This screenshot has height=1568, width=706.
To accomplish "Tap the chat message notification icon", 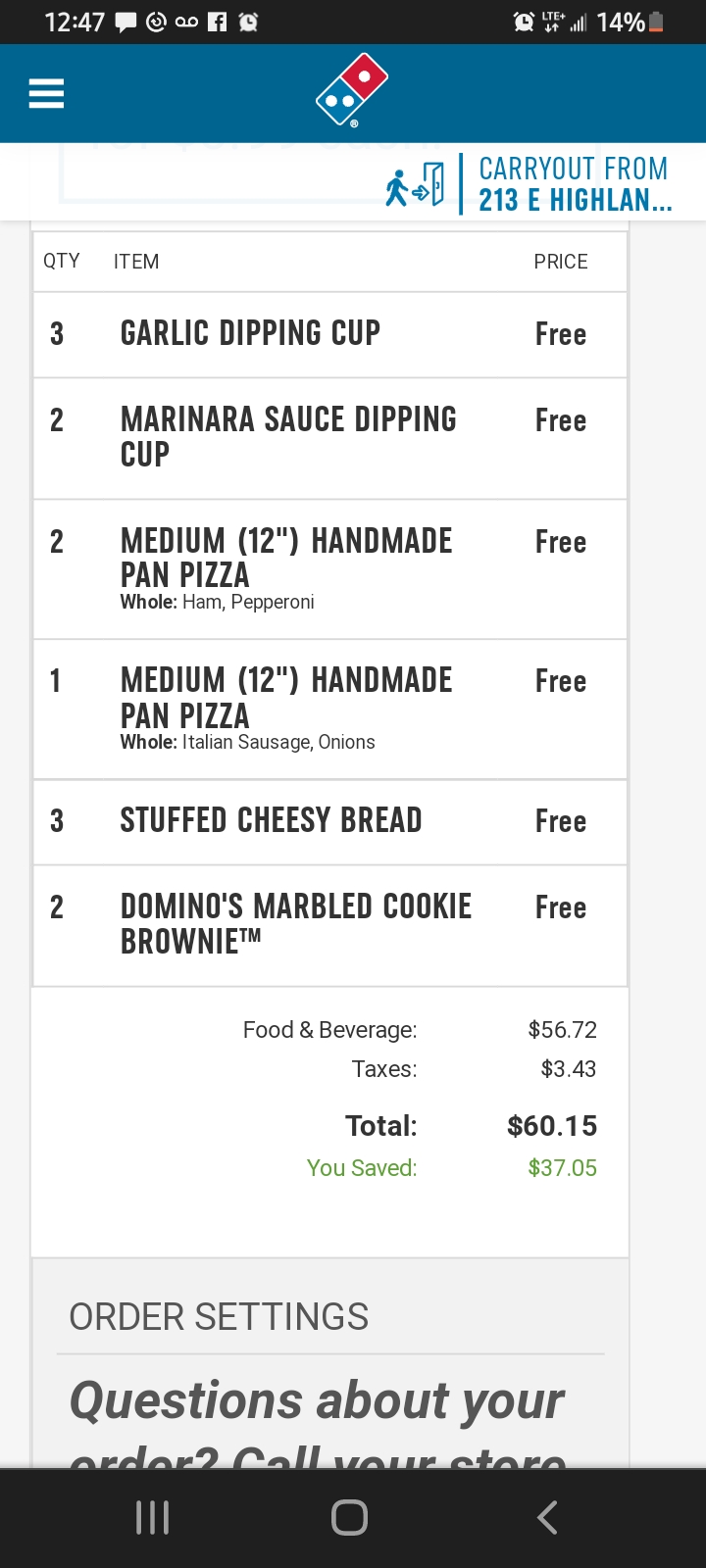I will point(126,22).
